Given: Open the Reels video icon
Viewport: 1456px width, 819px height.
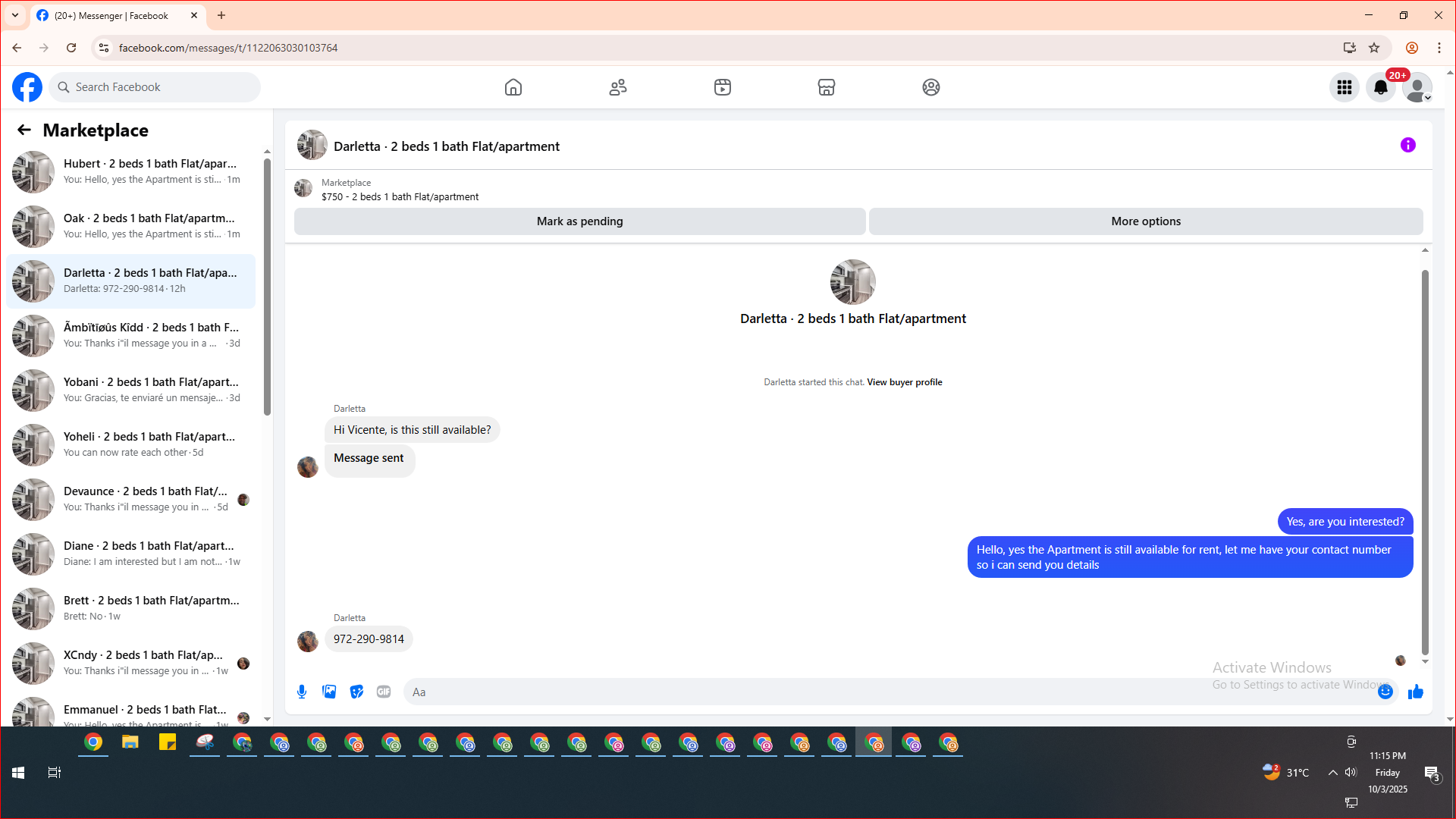Looking at the screenshot, I should 723,87.
